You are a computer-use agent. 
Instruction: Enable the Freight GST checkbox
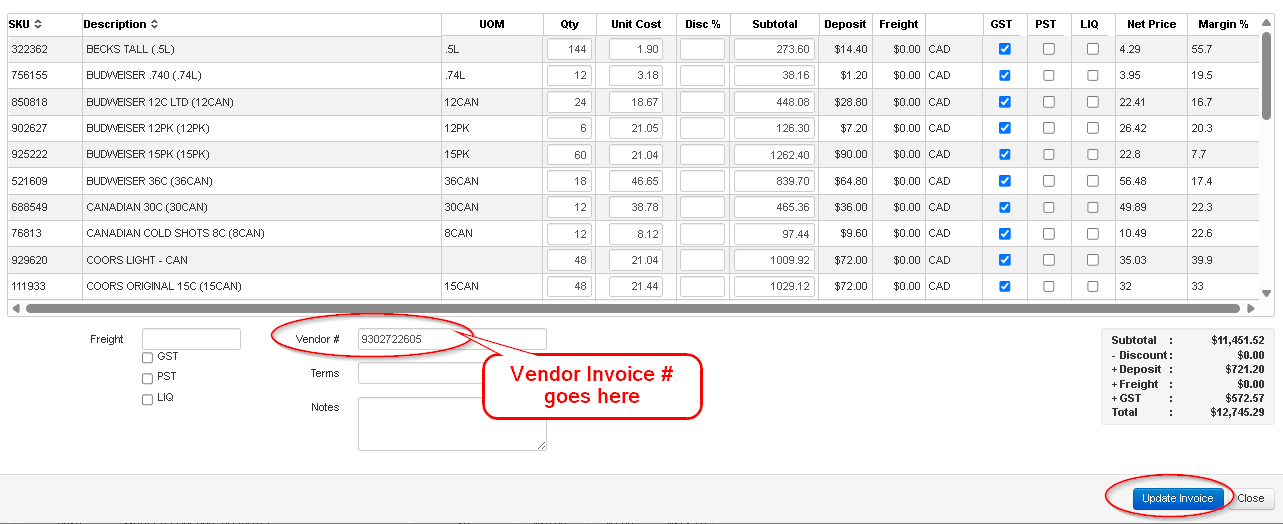click(x=148, y=357)
